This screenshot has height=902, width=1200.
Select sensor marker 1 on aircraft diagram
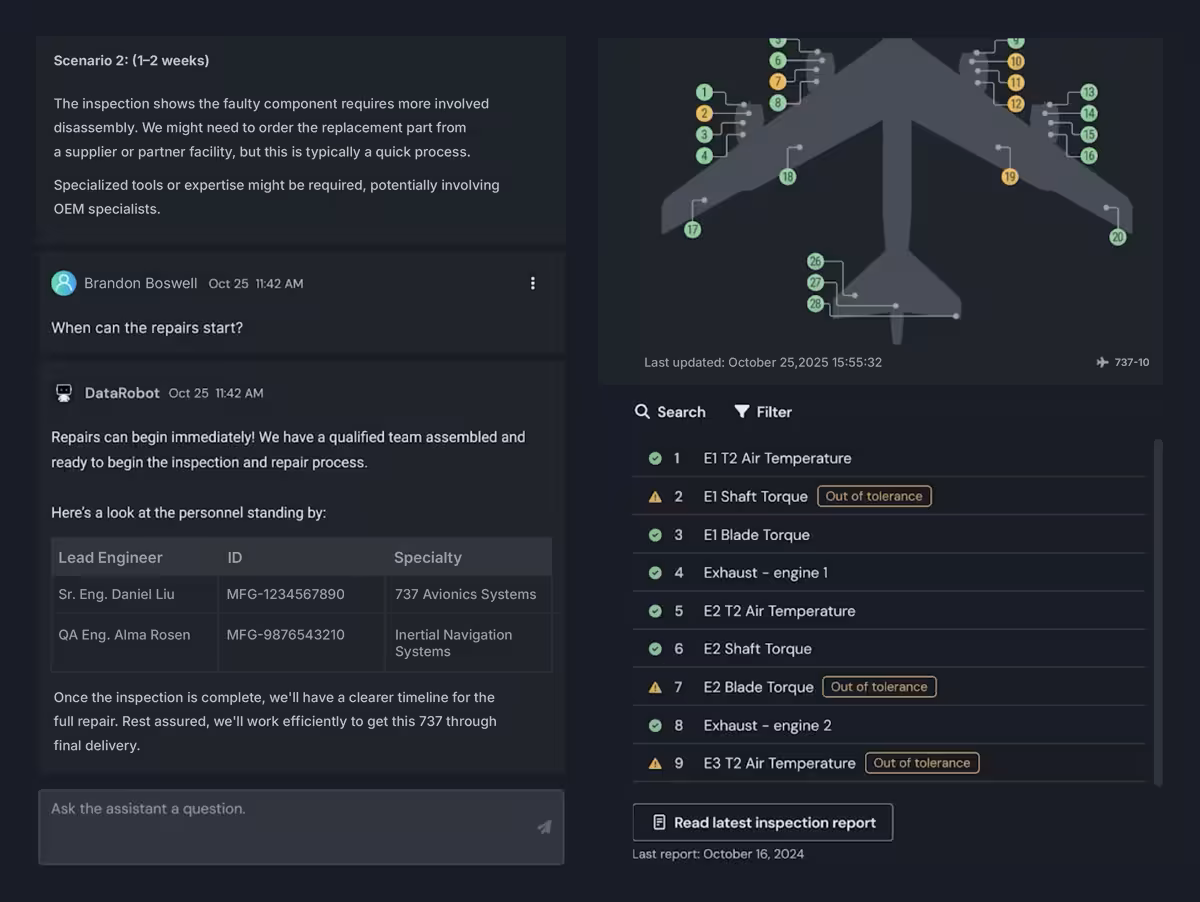pyautogui.click(x=704, y=92)
